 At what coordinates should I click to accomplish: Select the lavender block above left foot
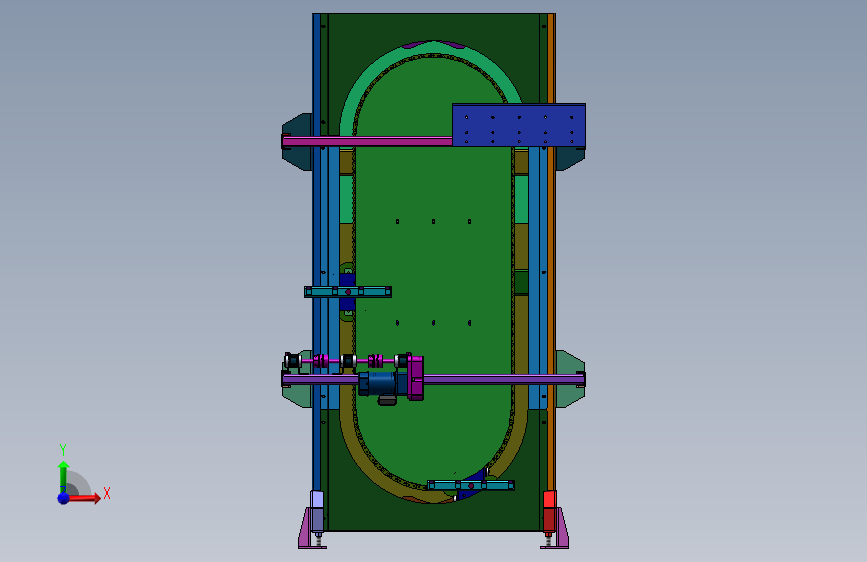(317, 512)
